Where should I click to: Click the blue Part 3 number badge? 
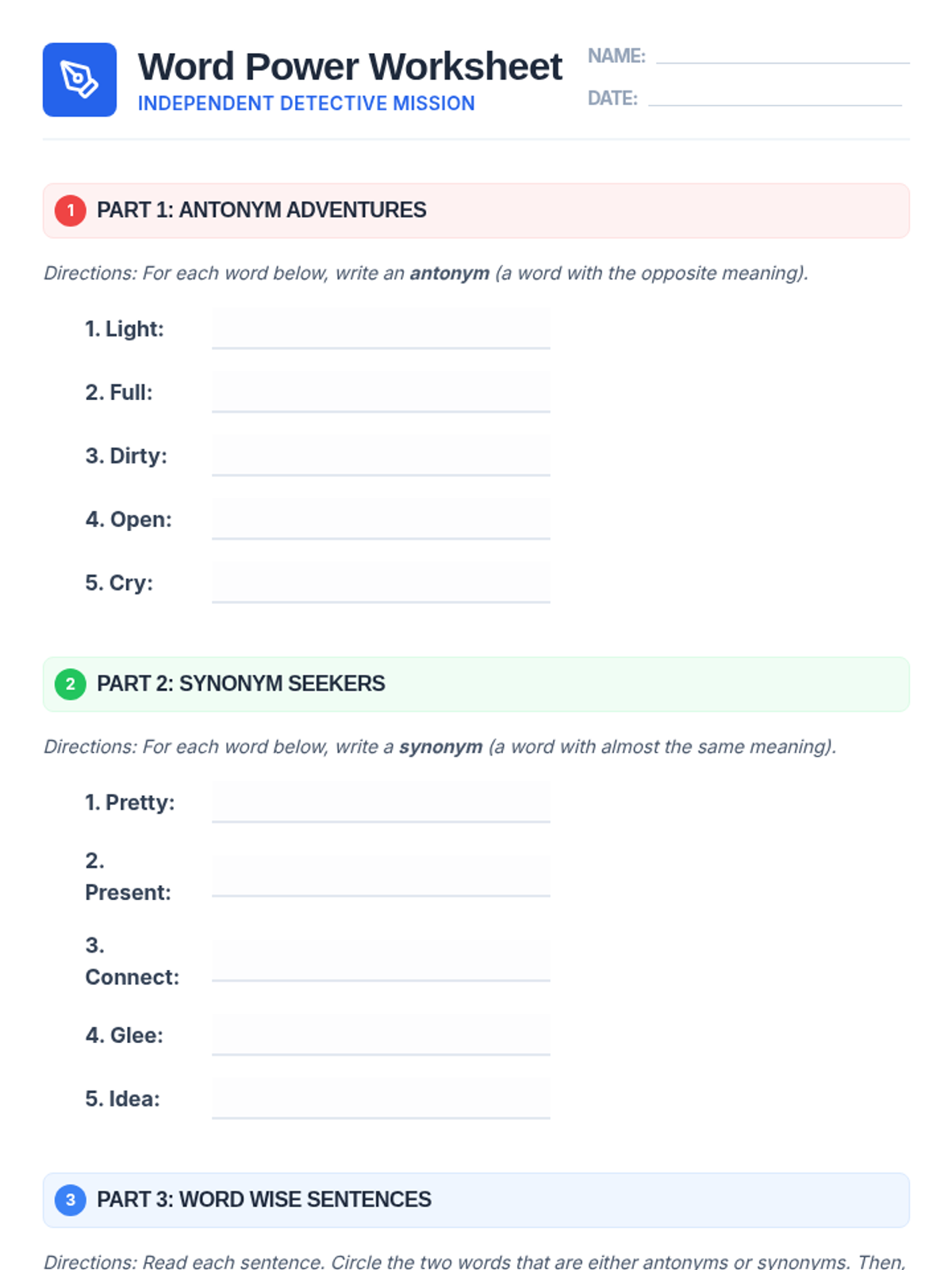click(x=71, y=1199)
